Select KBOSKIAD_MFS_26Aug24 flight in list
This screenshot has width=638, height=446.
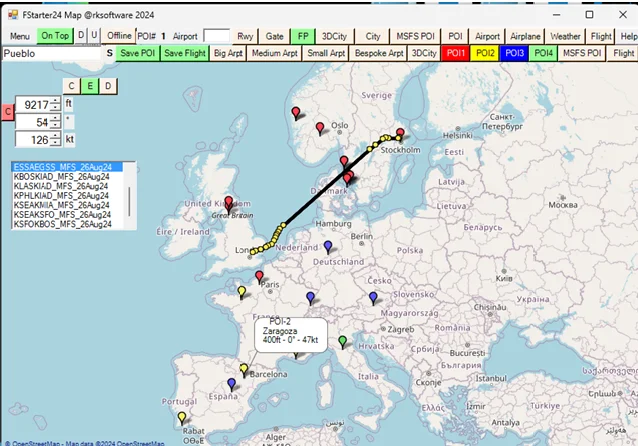tap(68, 177)
